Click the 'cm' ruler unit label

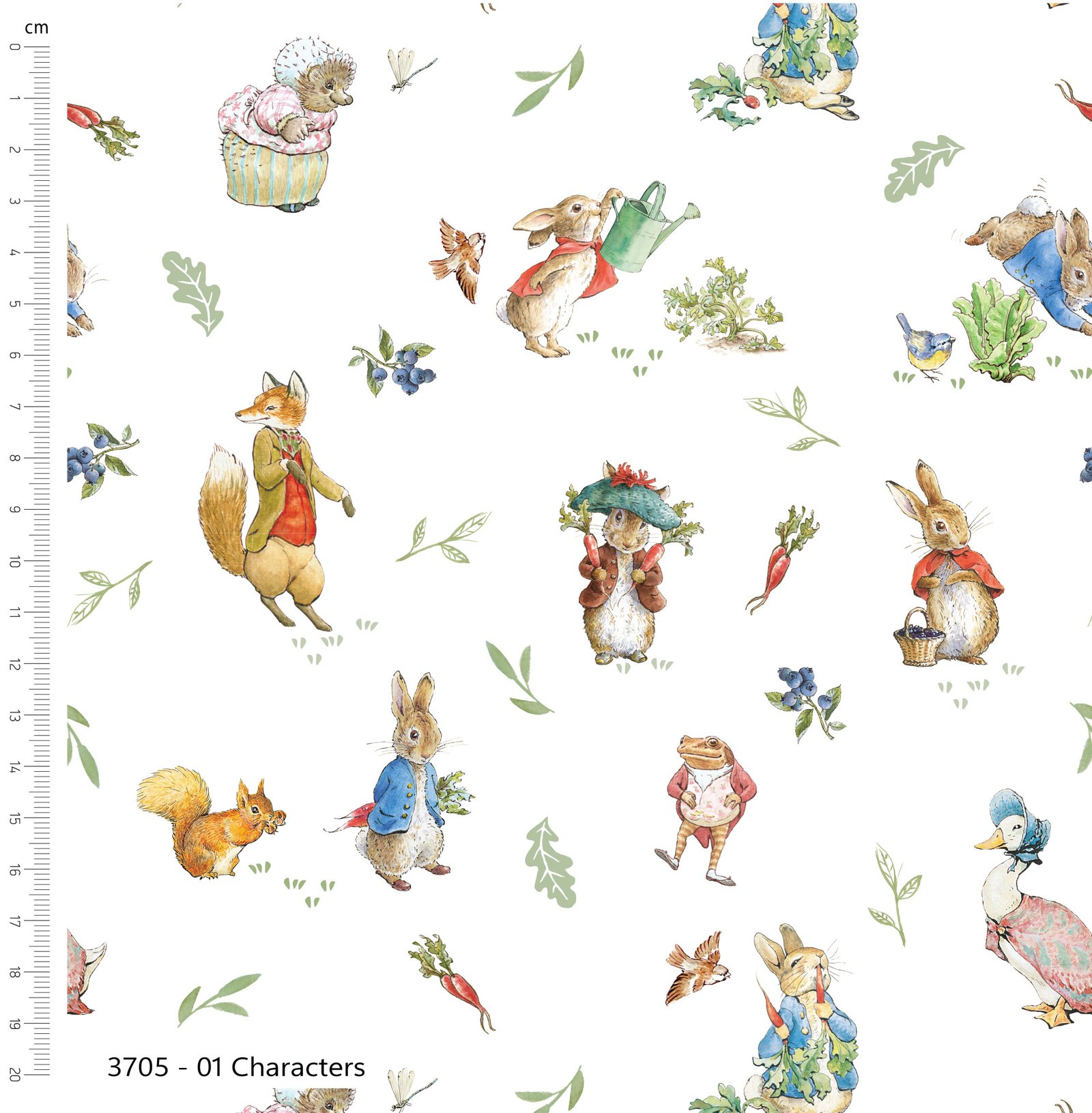(36, 28)
